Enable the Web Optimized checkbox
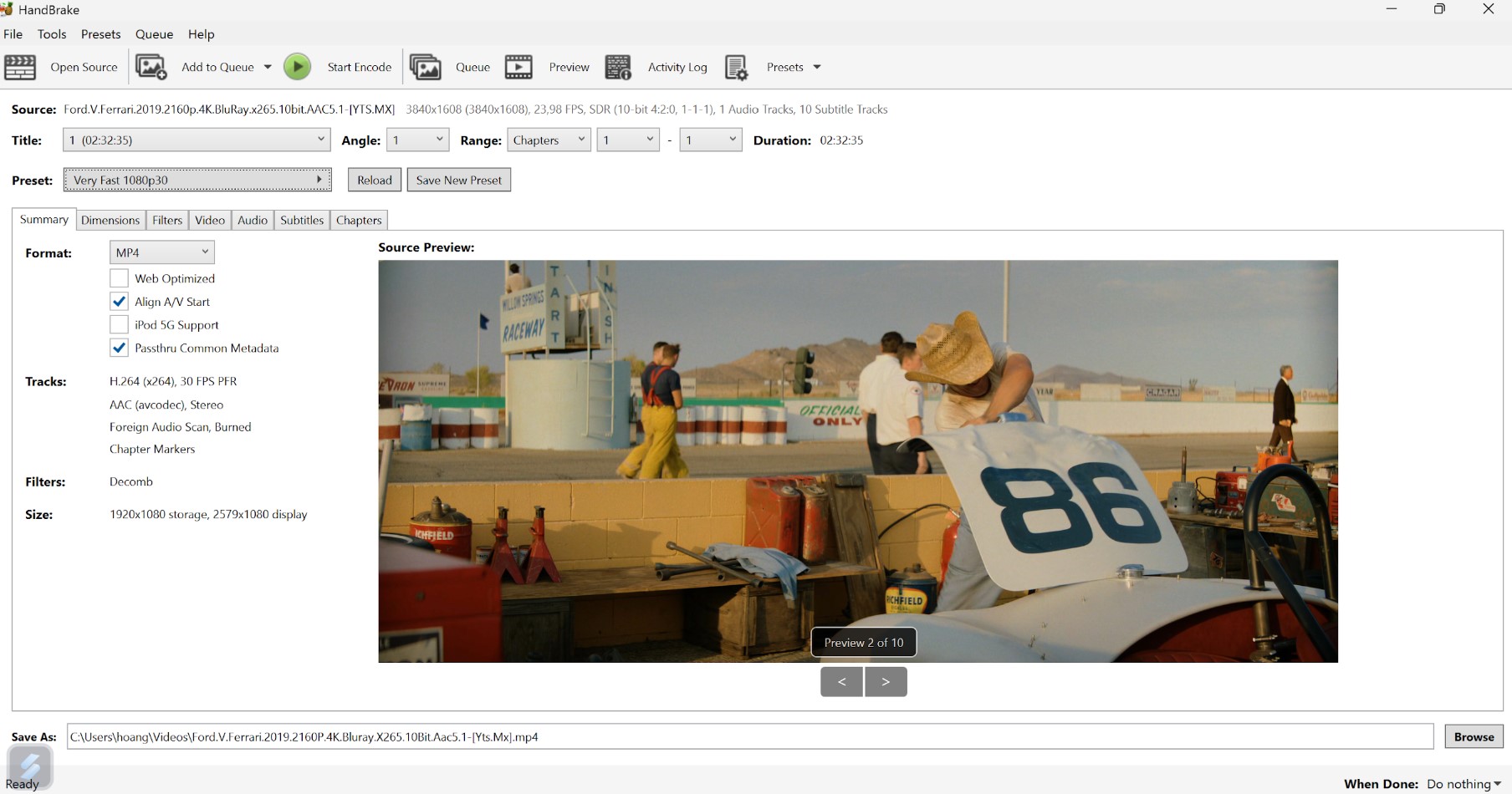This screenshot has height=794, width=1512. coord(120,278)
